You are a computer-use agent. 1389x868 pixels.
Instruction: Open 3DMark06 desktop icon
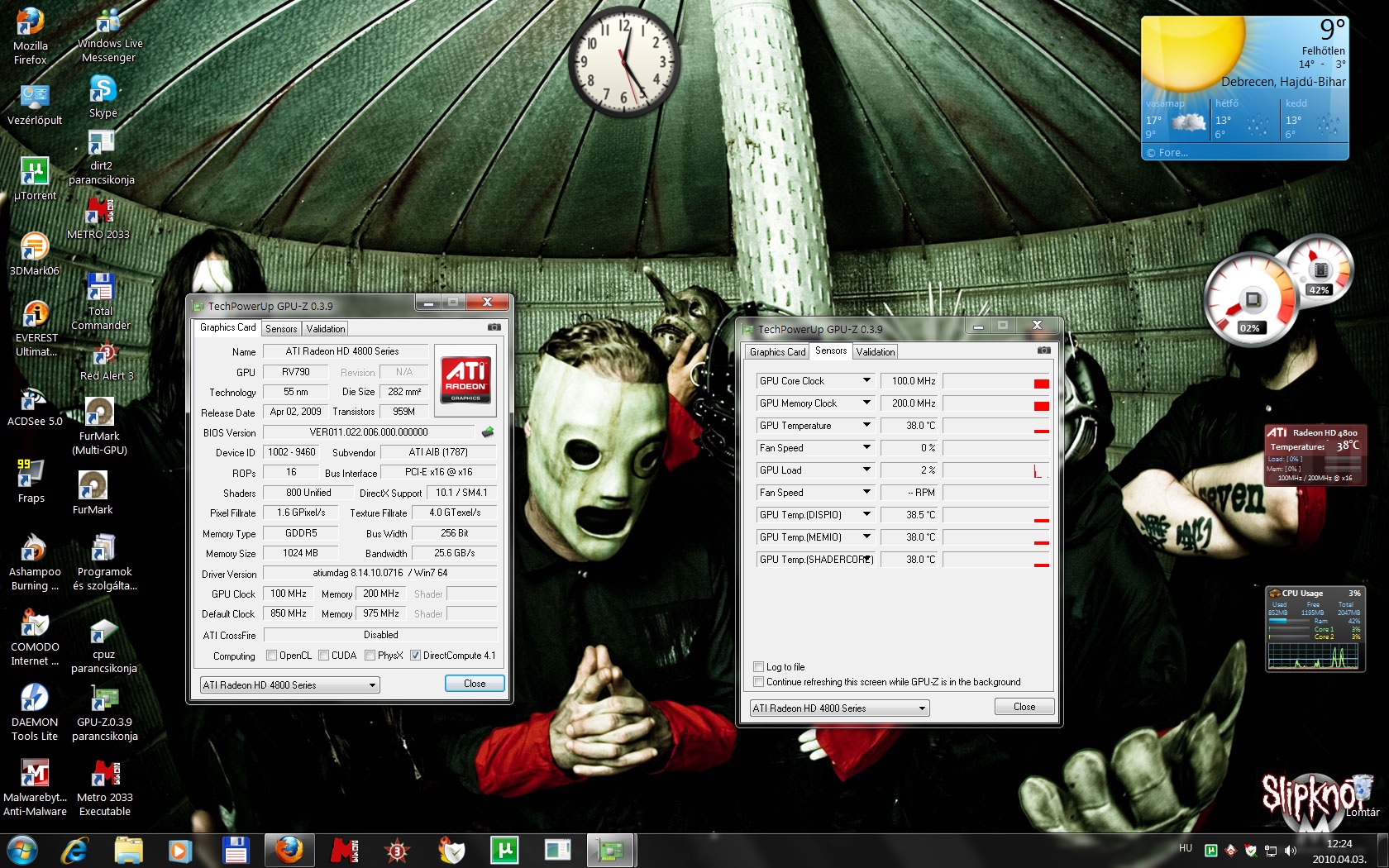coord(34,253)
